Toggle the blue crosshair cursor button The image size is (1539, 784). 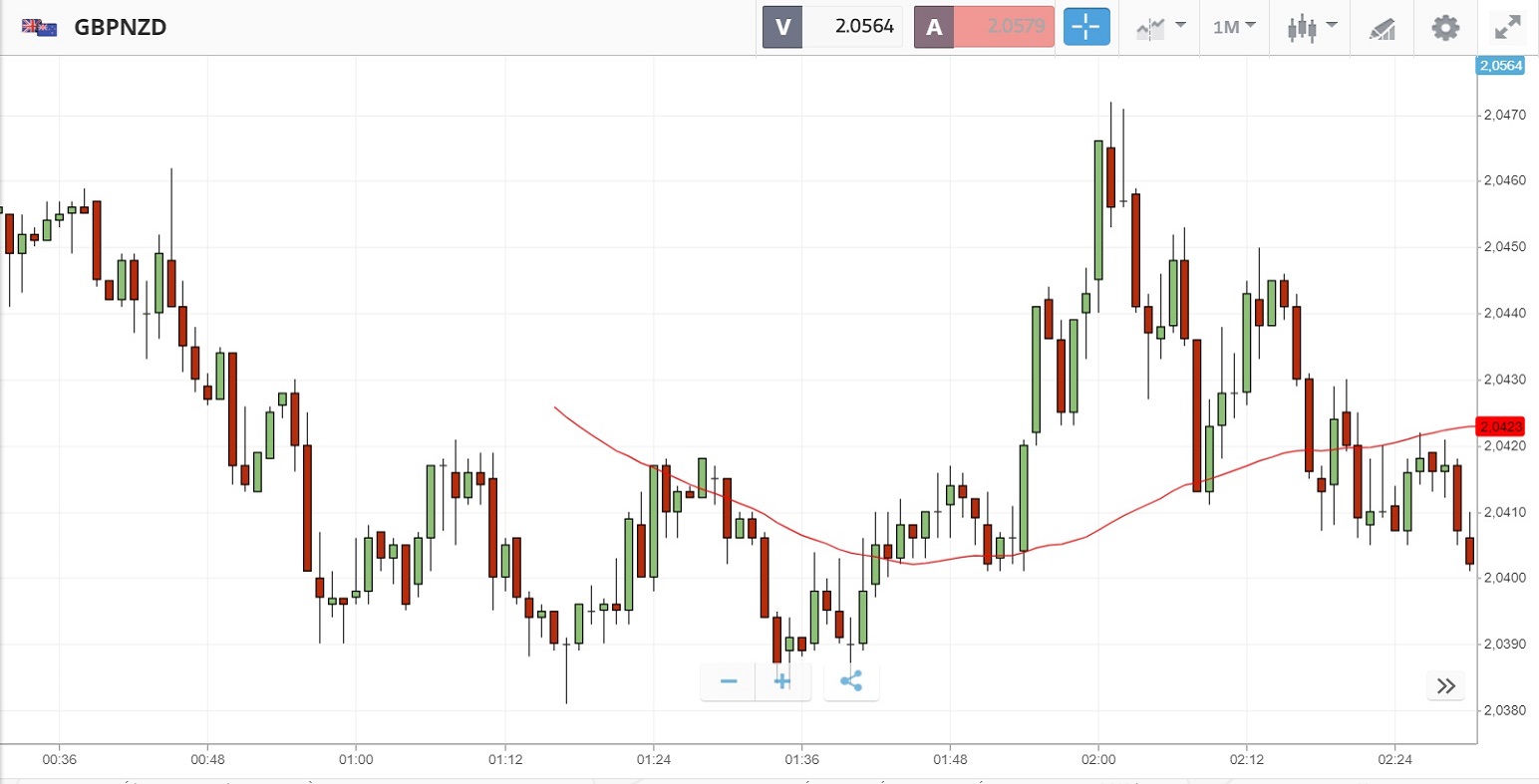(x=1086, y=27)
